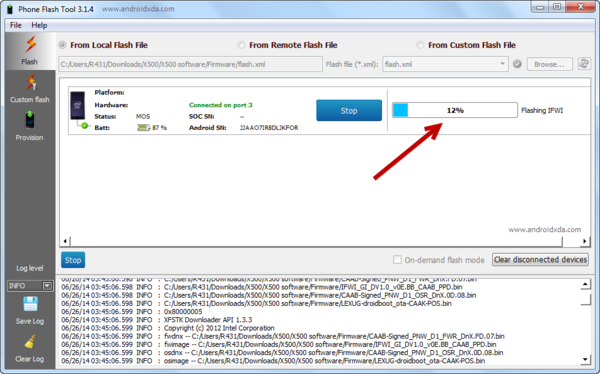This screenshot has height=374, width=600.
Task: Open the Help menu
Action: pos(39,25)
